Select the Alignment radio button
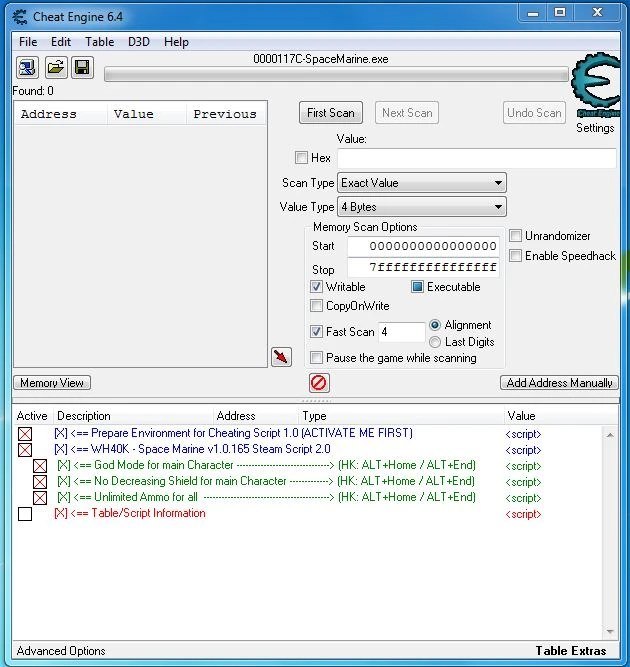 click(435, 325)
